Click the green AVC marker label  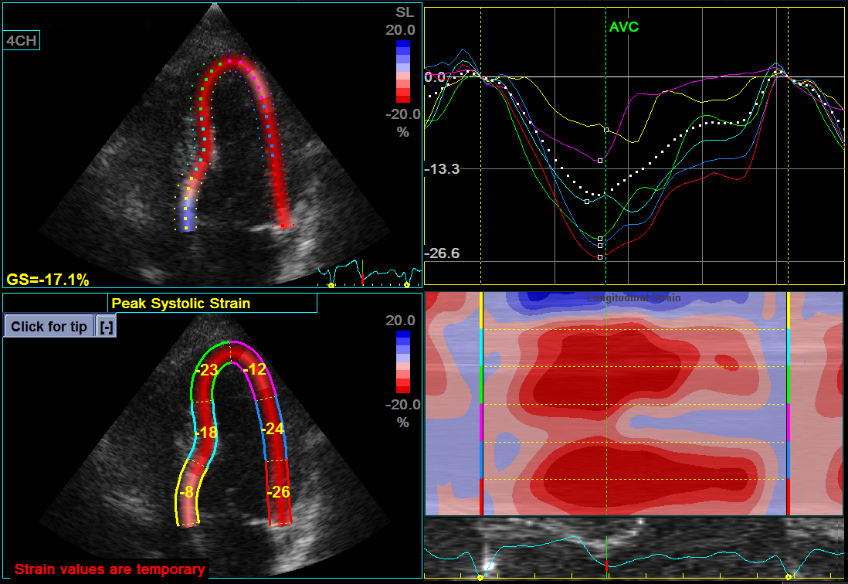point(623,27)
